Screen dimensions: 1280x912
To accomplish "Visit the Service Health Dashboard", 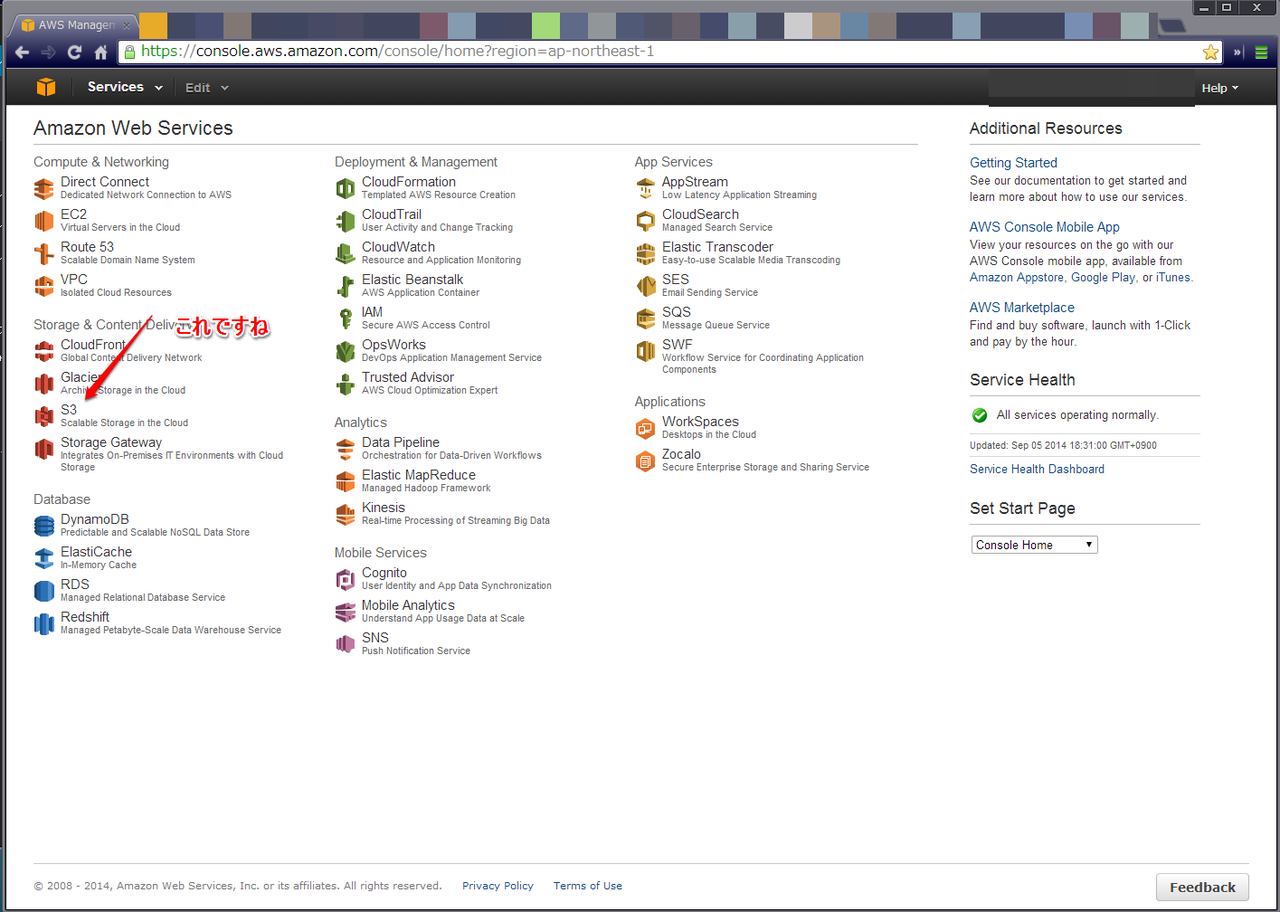I will [1037, 469].
